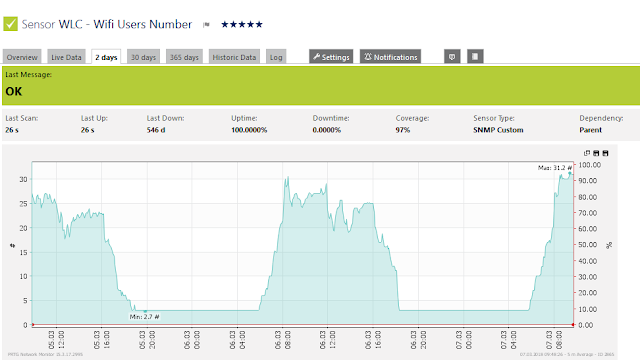Select the 365 days tab
640x360 pixels.
point(184,57)
